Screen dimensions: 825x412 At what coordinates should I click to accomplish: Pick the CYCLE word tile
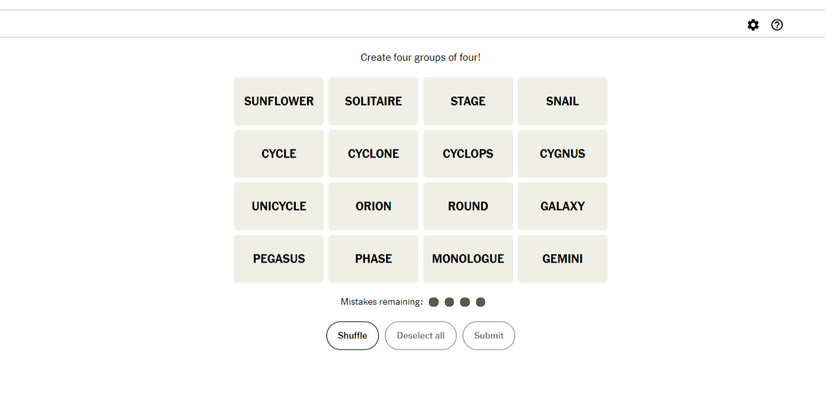[x=279, y=154]
